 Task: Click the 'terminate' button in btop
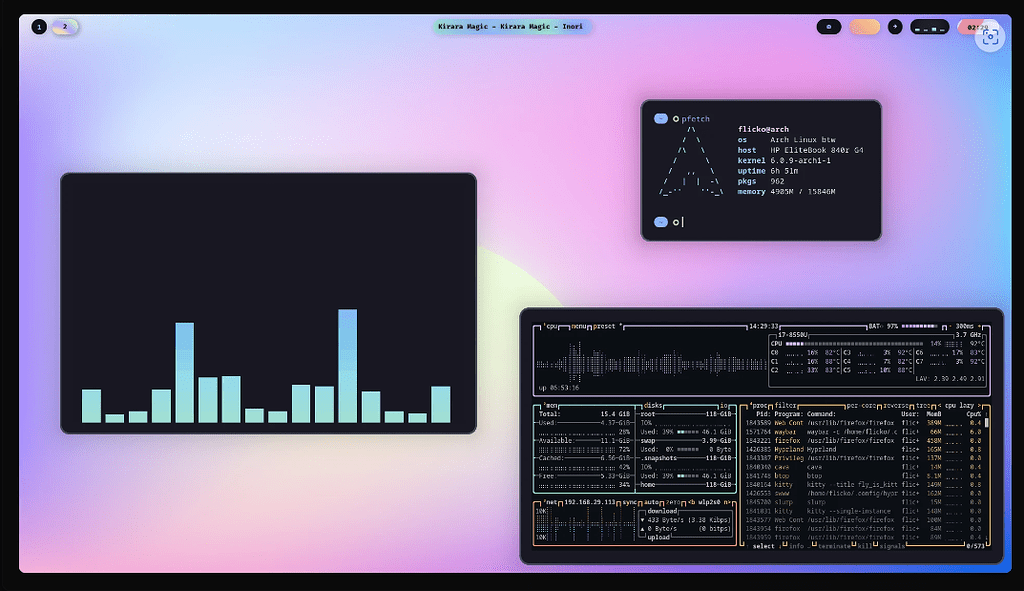(x=835, y=545)
